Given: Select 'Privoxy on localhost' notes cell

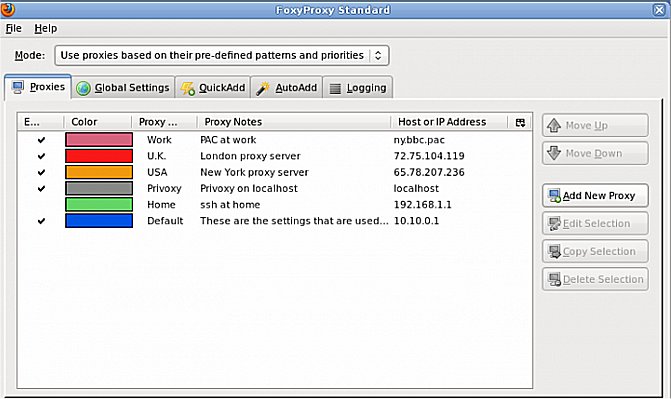Looking at the screenshot, I should pyautogui.click(x=249, y=188).
